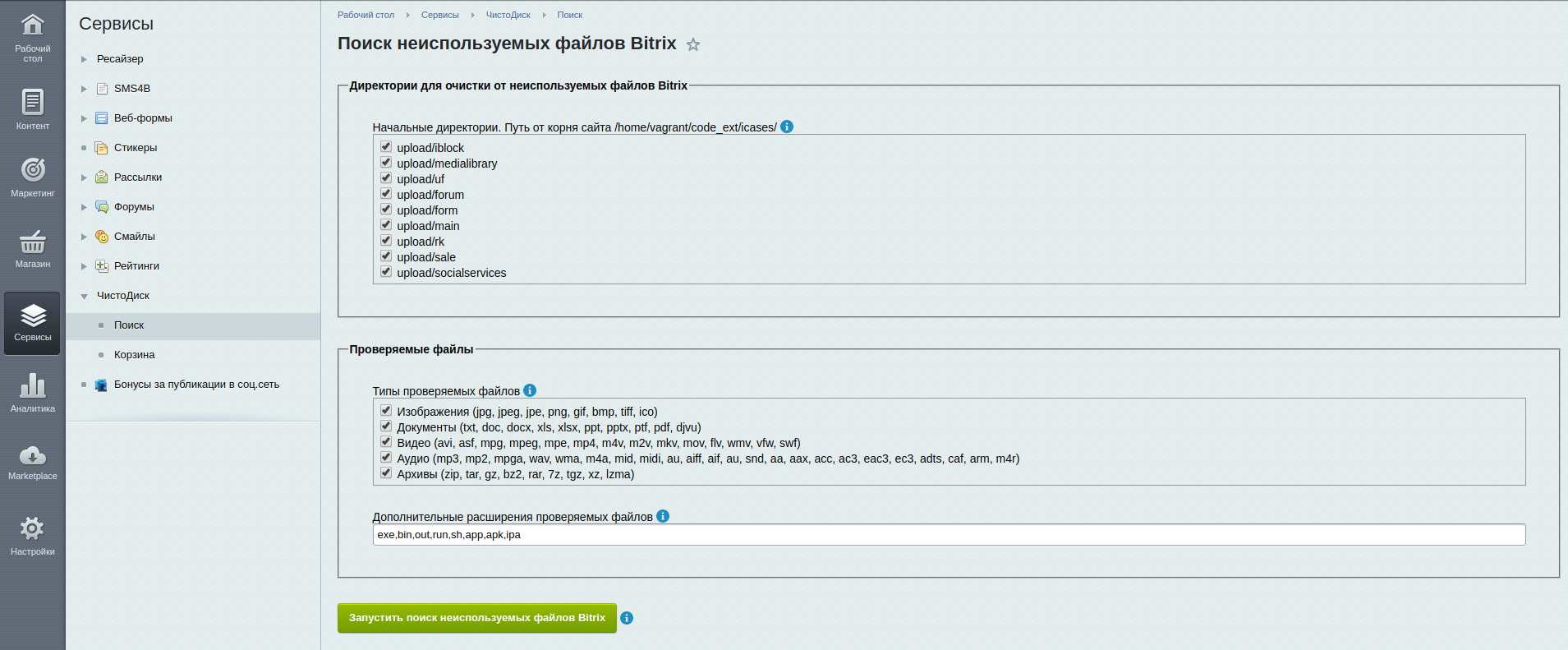Collapse the ЧистоДиск tree section

pyautogui.click(x=84, y=296)
